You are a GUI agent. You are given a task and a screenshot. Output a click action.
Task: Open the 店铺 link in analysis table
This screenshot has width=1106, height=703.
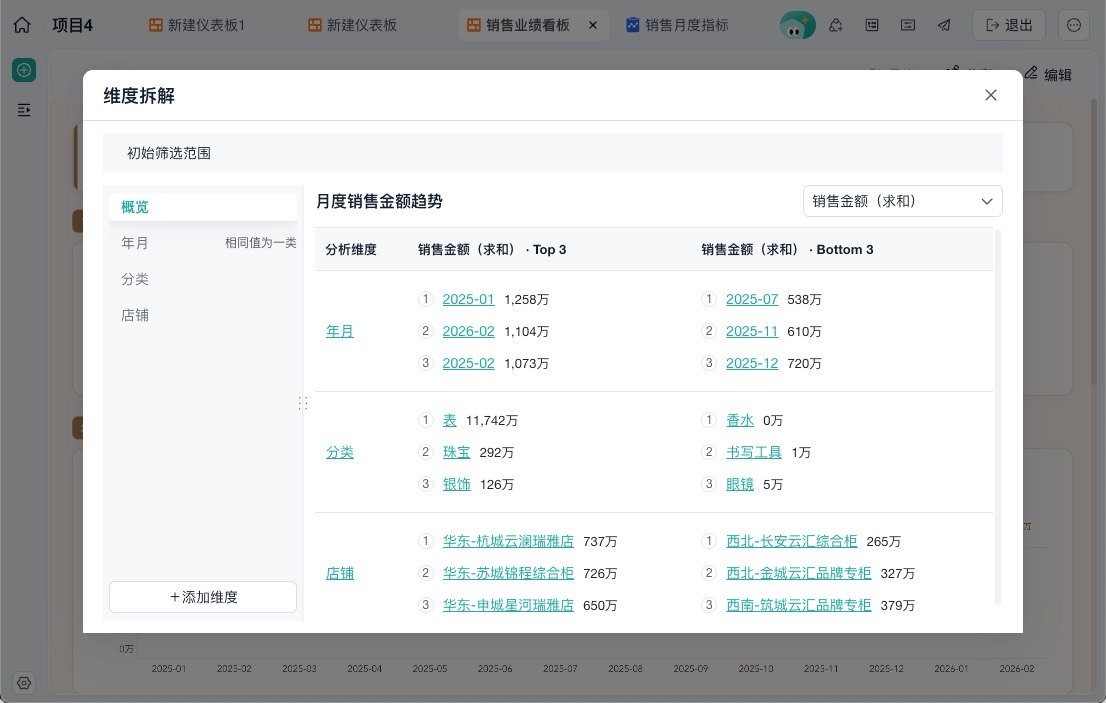(339, 573)
